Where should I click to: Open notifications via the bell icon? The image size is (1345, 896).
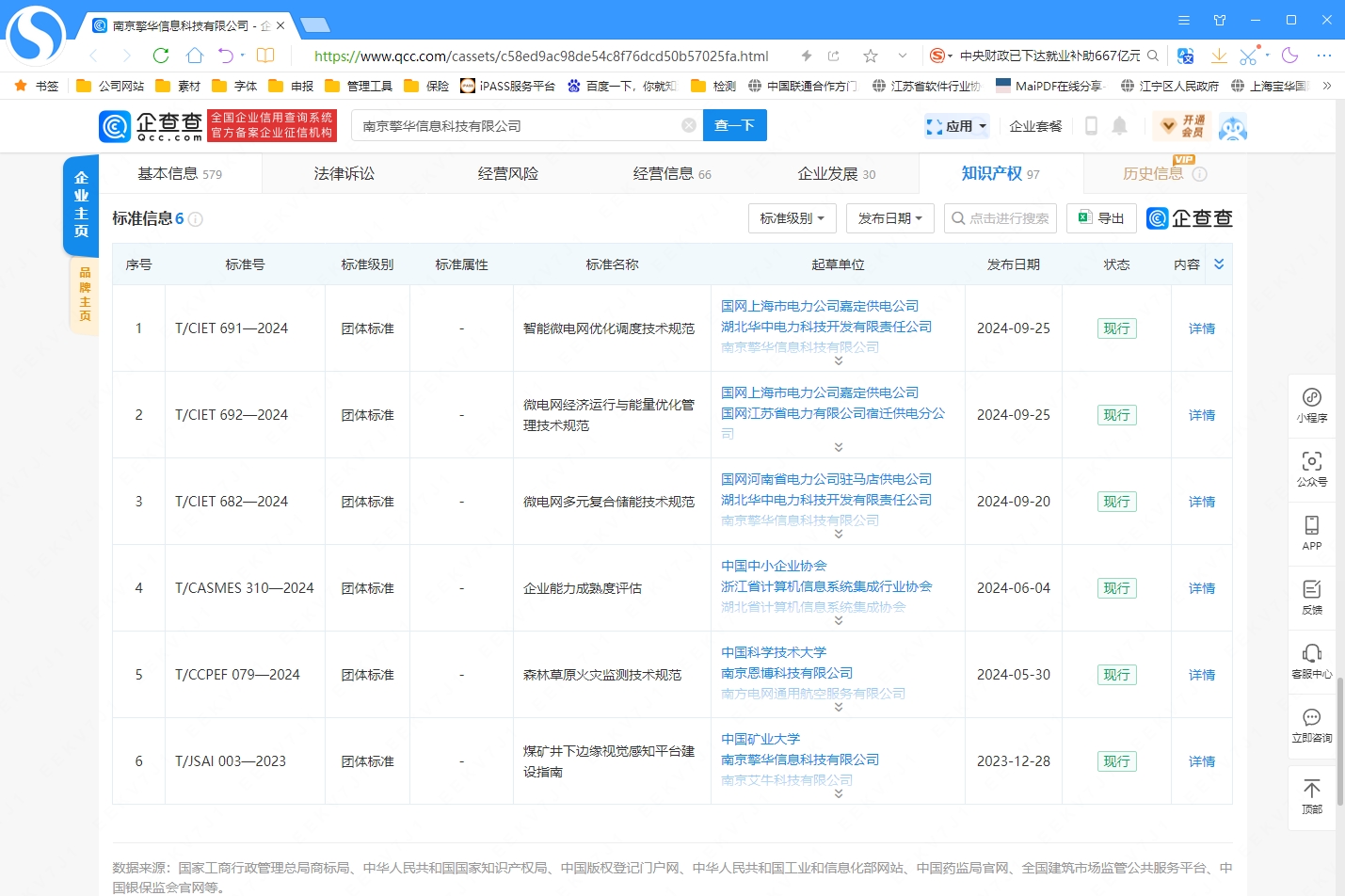[1119, 125]
